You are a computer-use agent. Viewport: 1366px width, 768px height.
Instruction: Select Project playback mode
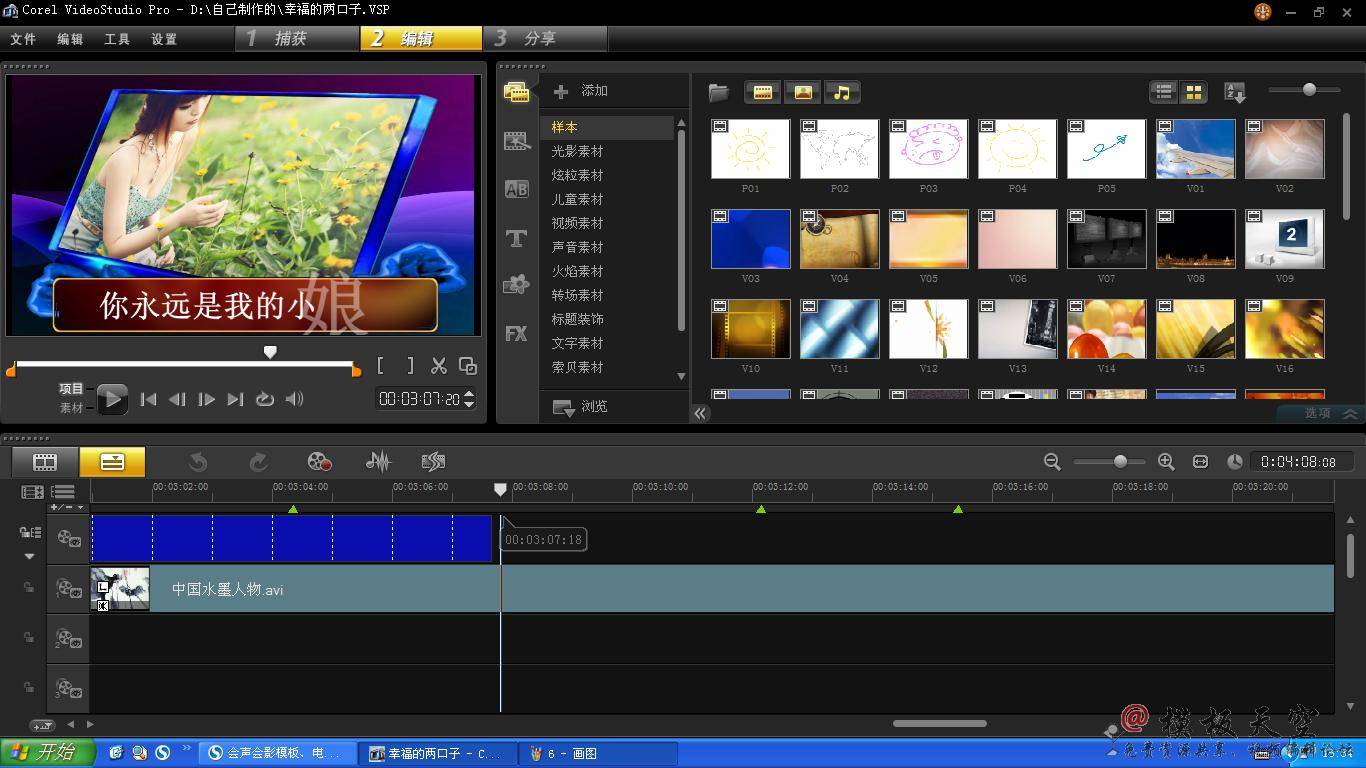(x=71, y=389)
